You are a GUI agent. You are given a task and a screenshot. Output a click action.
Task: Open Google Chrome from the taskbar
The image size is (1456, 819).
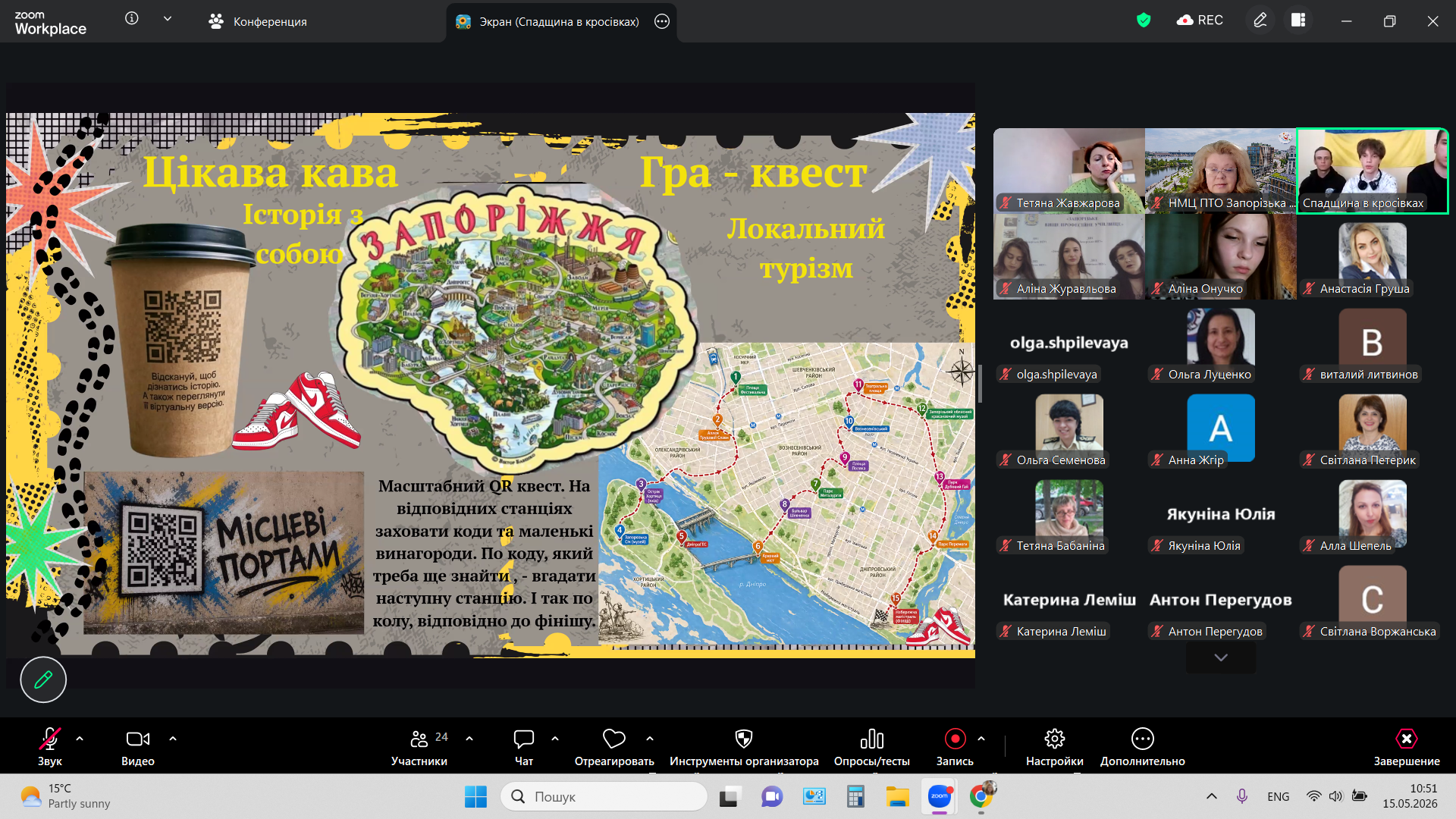981,796
